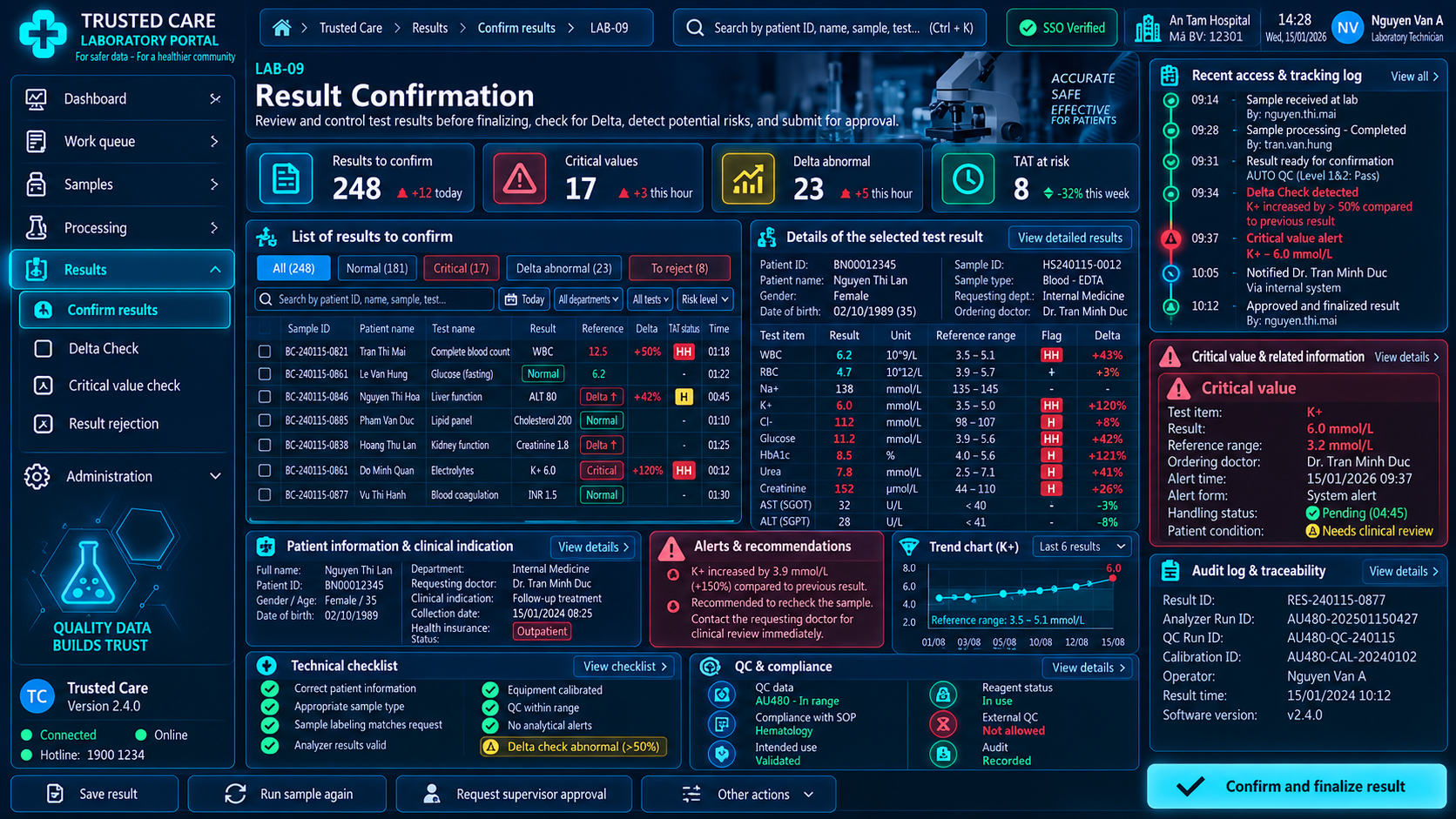Click the search magnifier icon in top bar
This screenshot has height=819, width=1456.
click(695, 28)
